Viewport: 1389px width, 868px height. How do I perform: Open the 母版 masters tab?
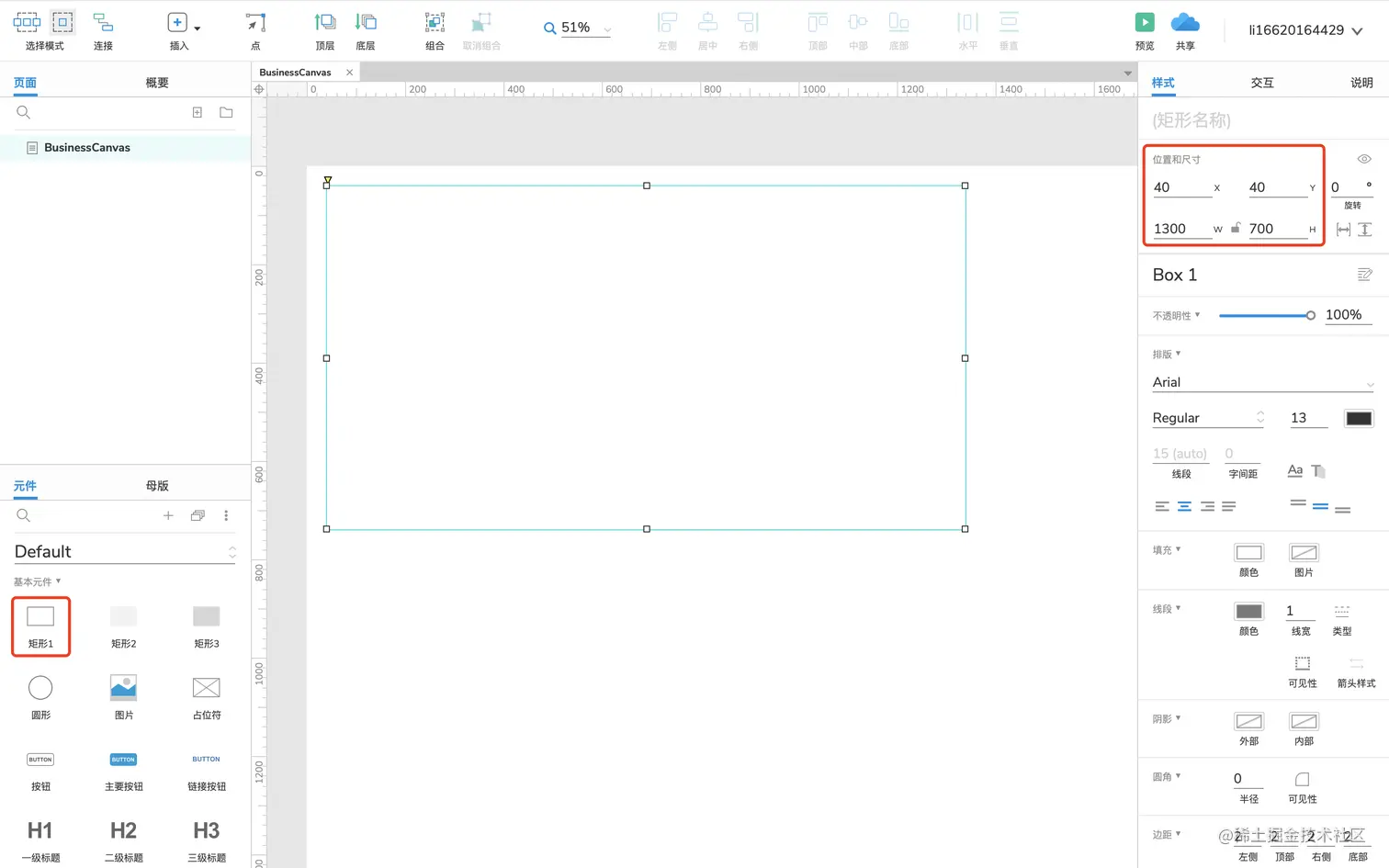(x=157, y=486)
